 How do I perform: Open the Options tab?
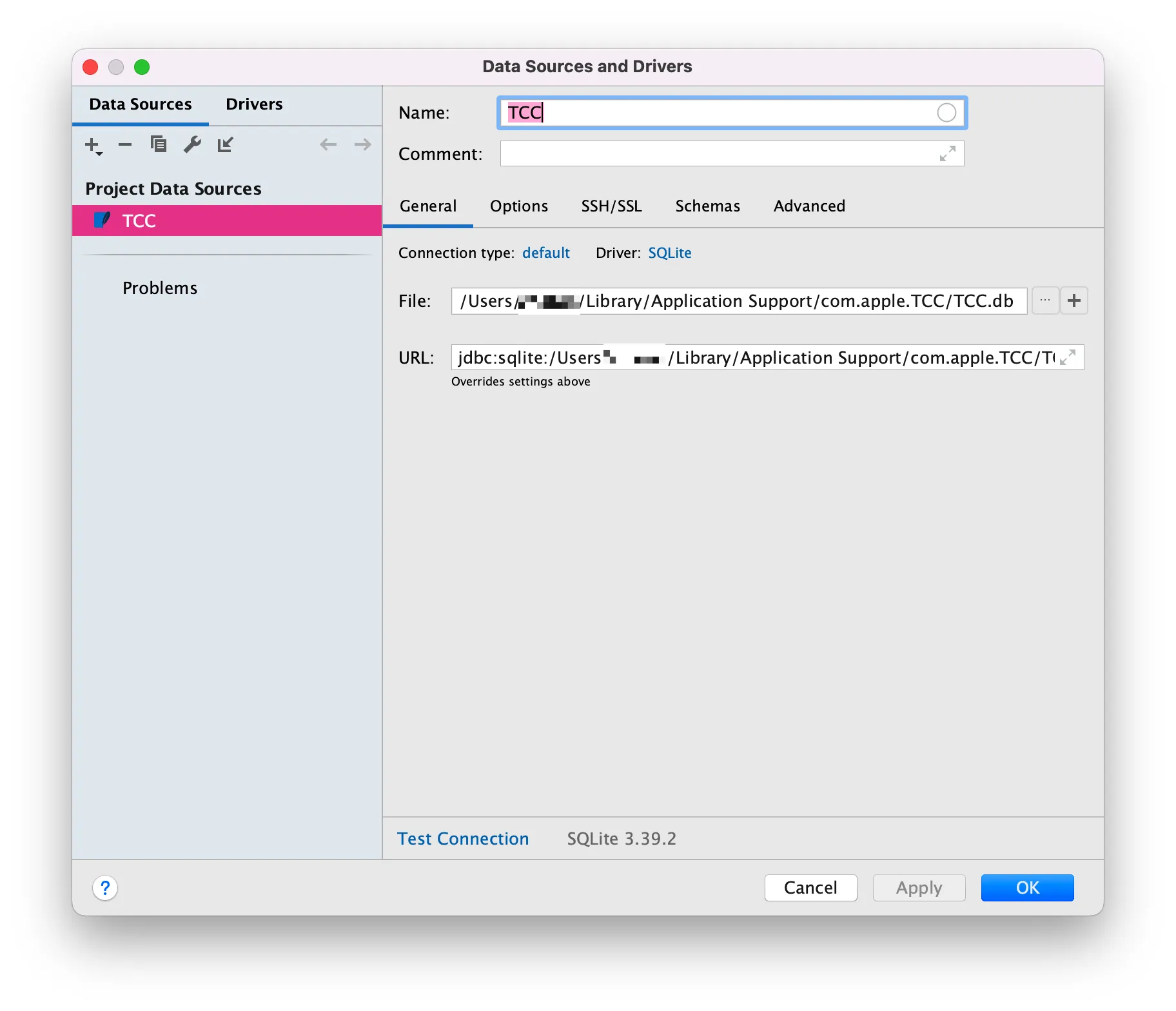click(x=519, y=206)
